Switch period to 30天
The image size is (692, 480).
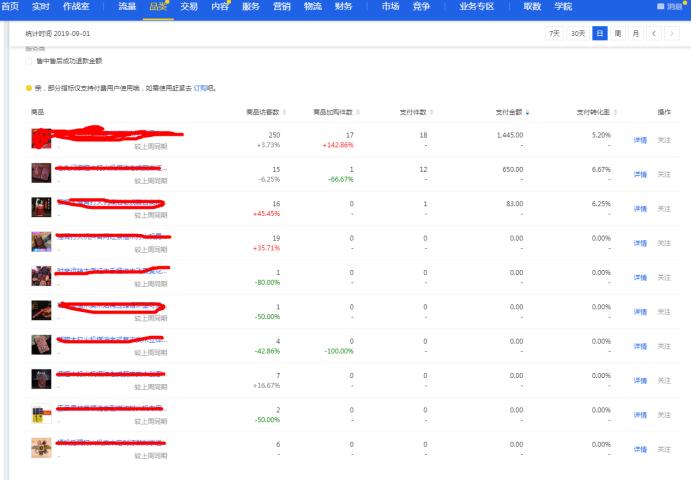578,33
